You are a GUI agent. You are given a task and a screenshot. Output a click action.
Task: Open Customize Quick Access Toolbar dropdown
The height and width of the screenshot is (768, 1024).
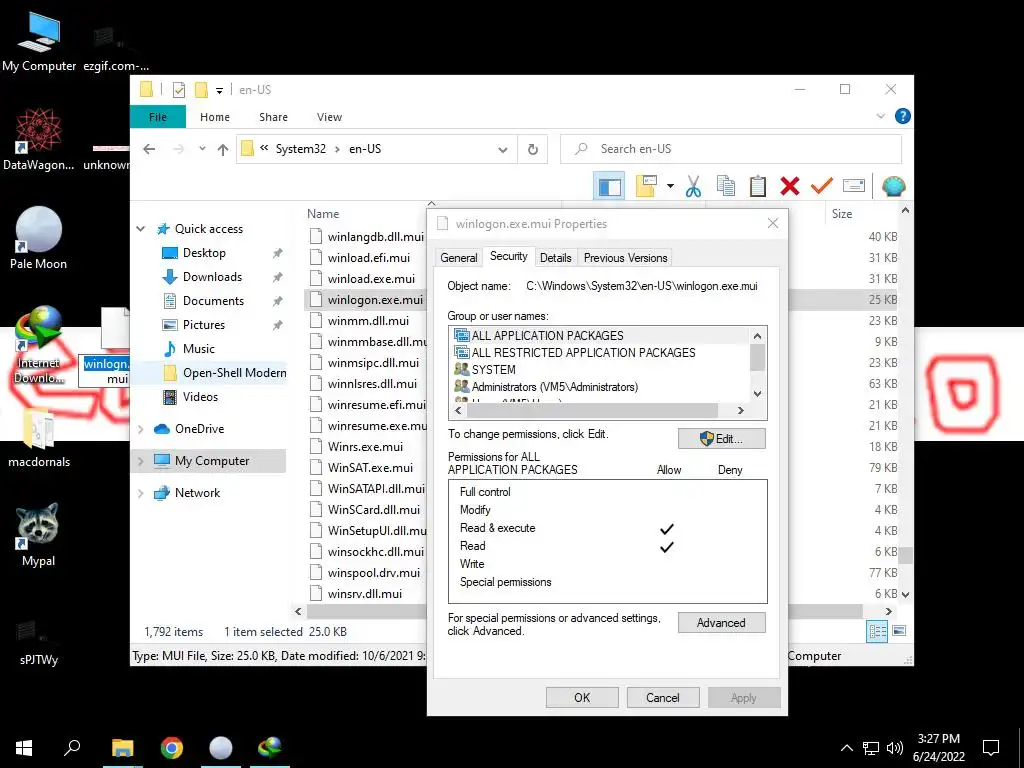pyautogui.click(x=219, y=91)
